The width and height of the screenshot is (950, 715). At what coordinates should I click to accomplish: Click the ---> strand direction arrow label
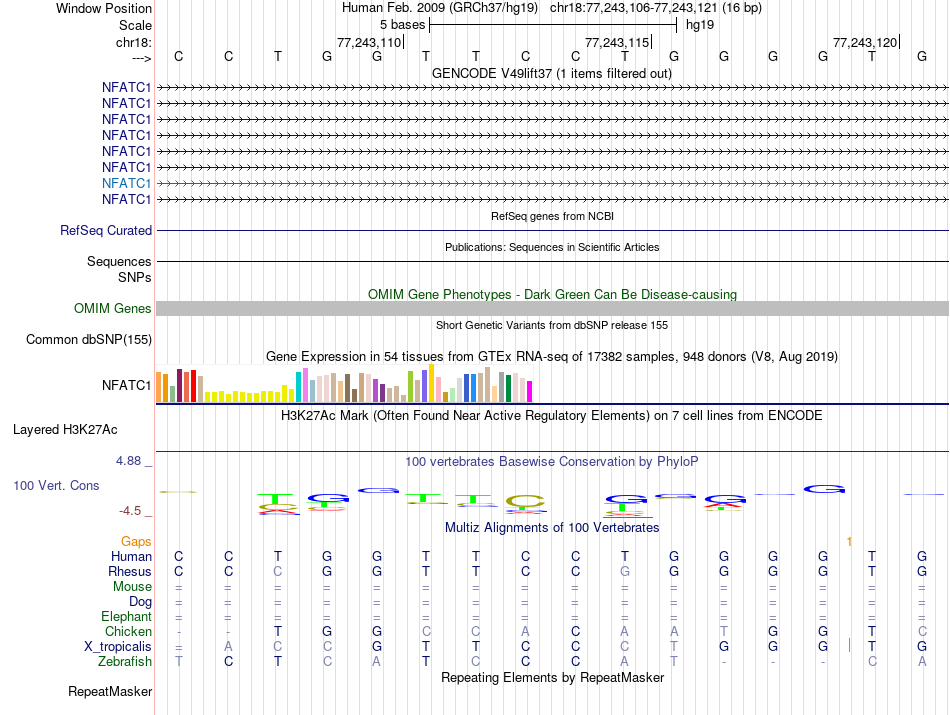(141, 58)
